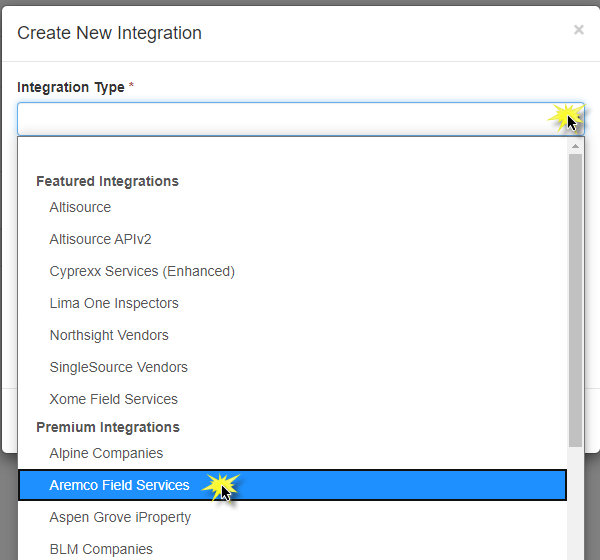Image resolution: width=600 pixels, height=560 pixels.
Task: Open the Integration Type dropdown field
Action: click(301, 119)
